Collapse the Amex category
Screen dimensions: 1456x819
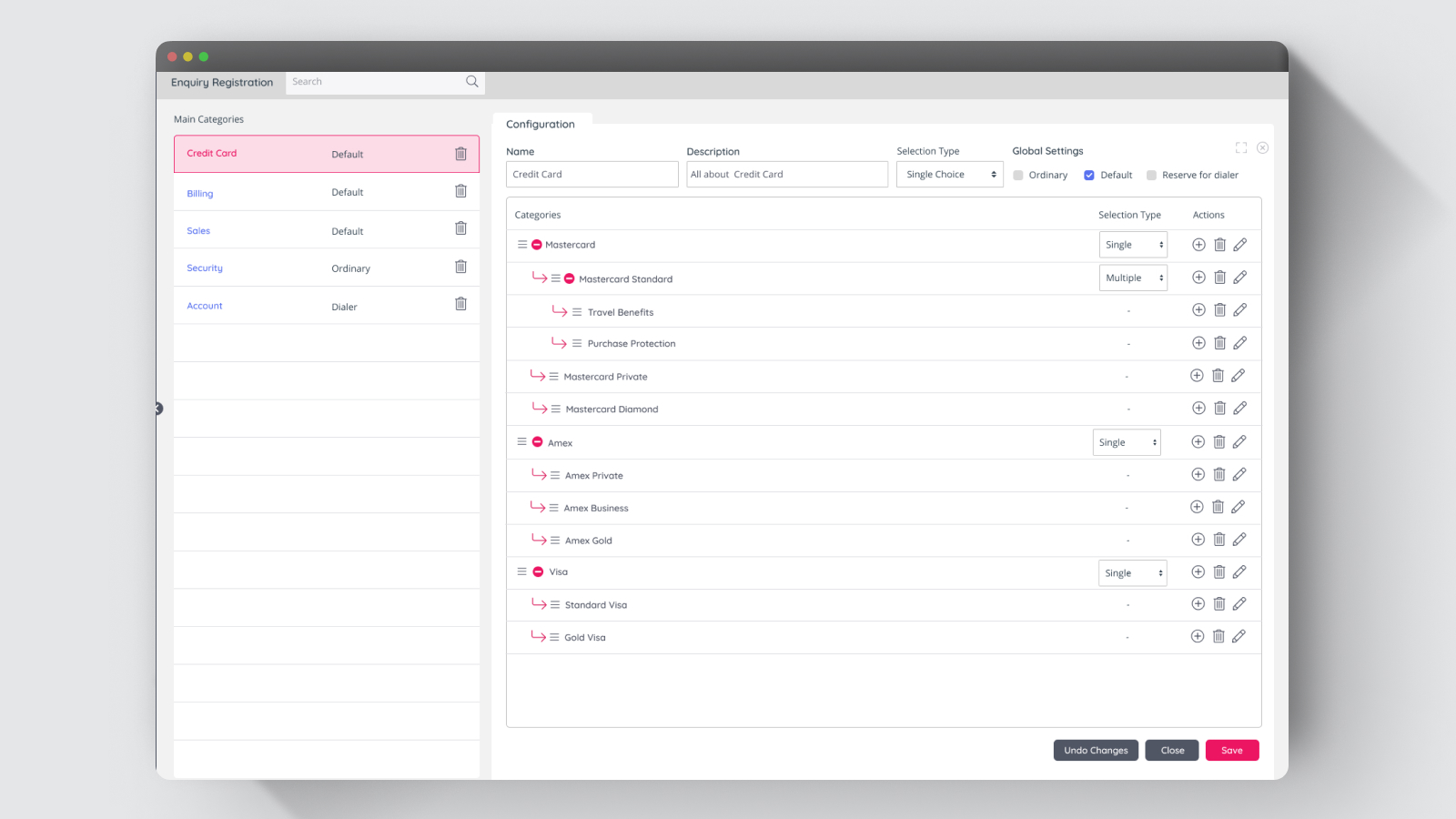538,442
